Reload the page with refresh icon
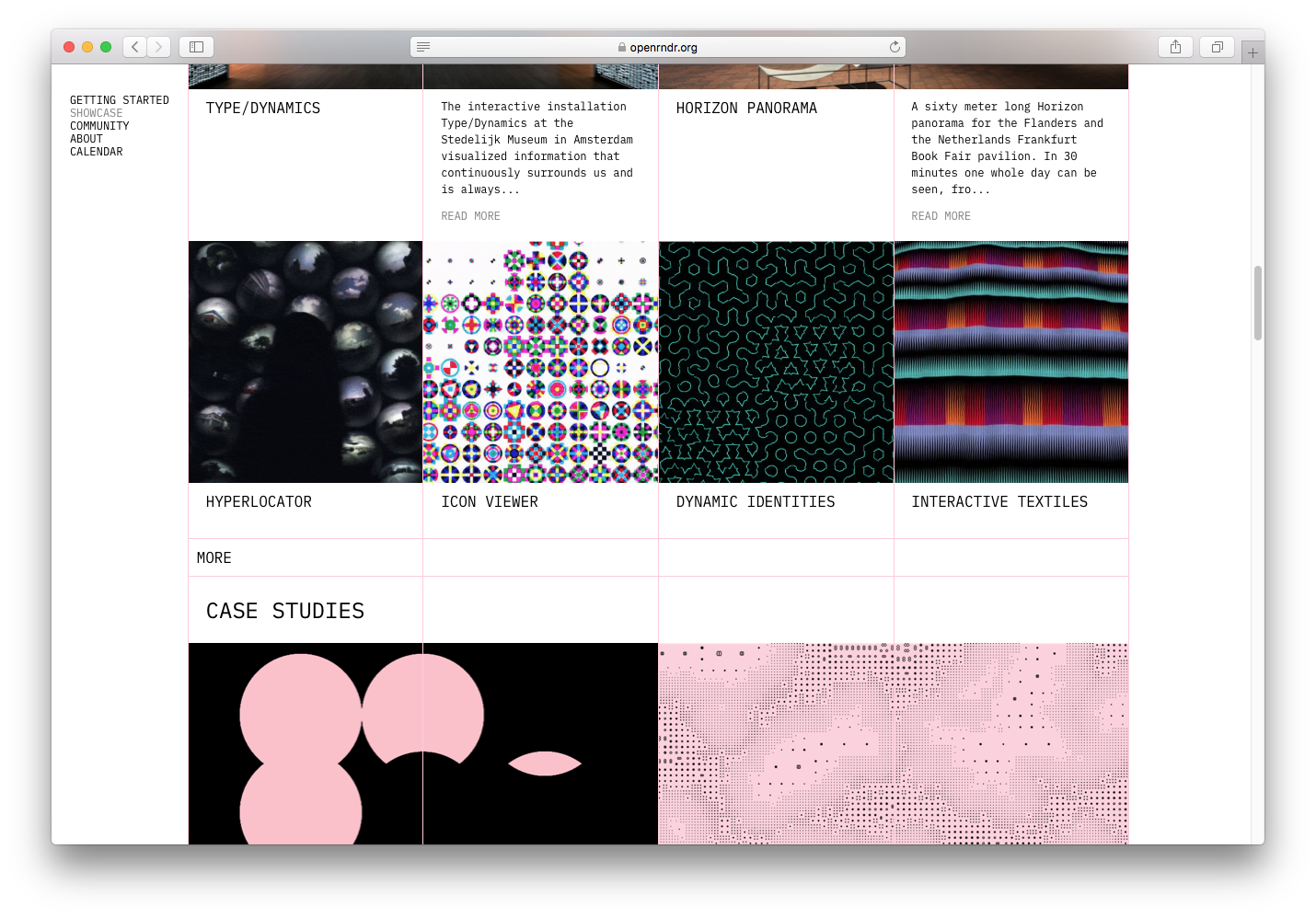Screen dimensions: 1316x918 895,47
